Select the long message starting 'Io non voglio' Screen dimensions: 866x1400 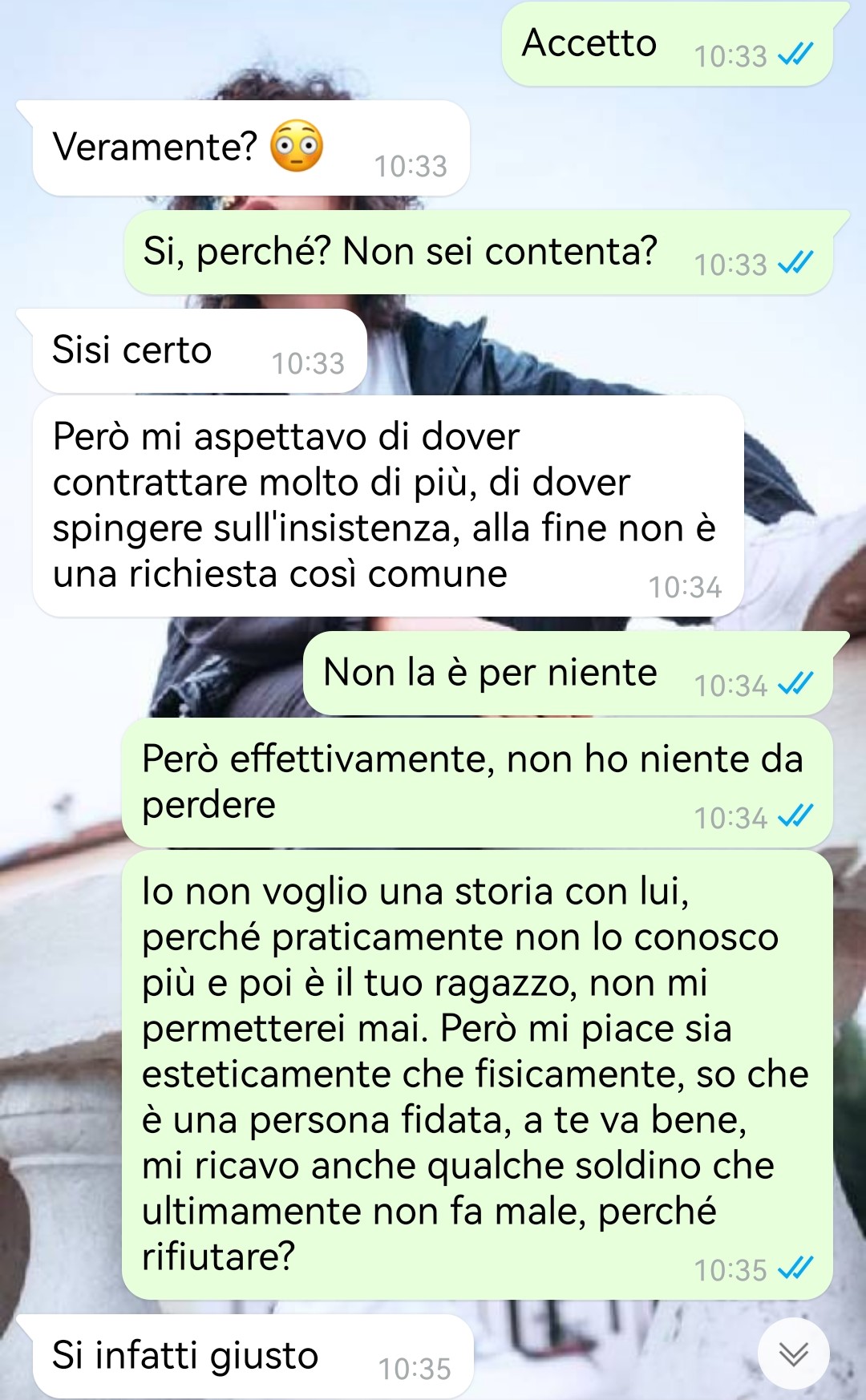click(477, 1075)
